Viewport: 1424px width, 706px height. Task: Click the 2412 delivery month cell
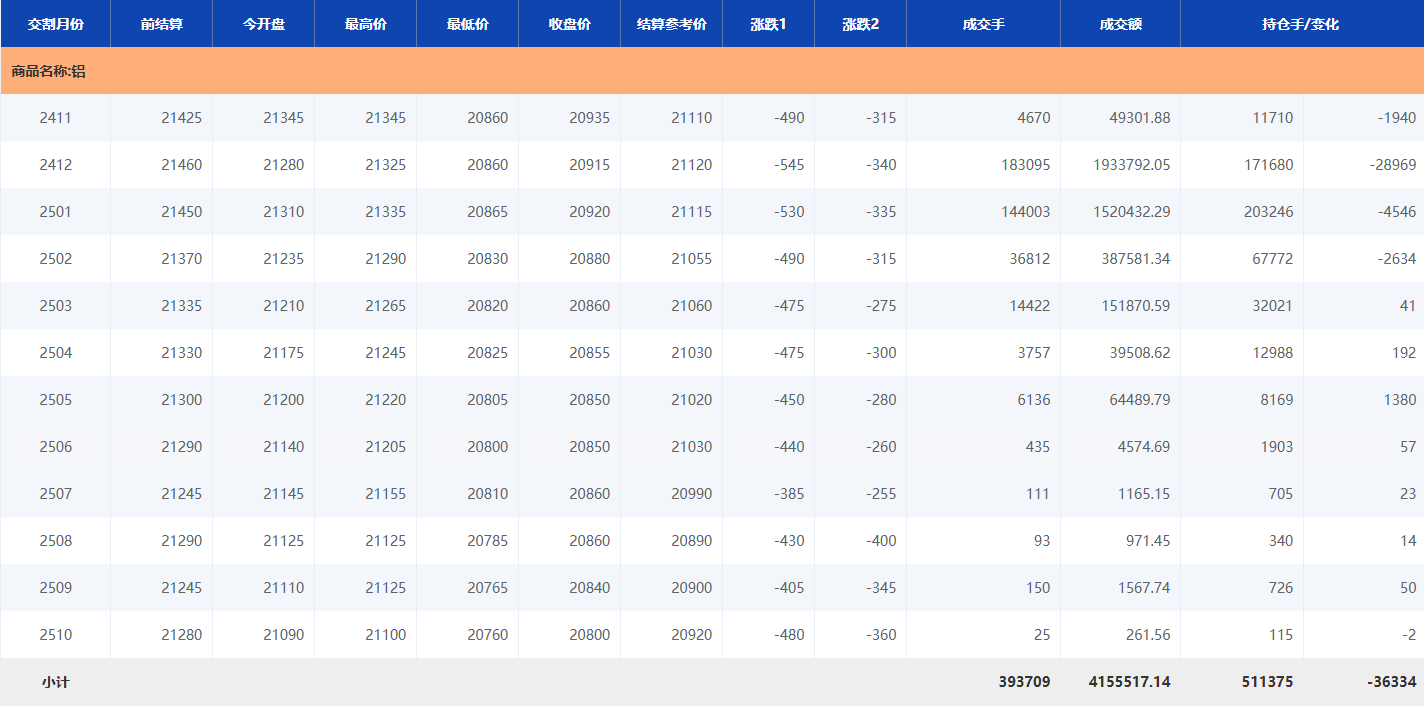tap(55, 165)
